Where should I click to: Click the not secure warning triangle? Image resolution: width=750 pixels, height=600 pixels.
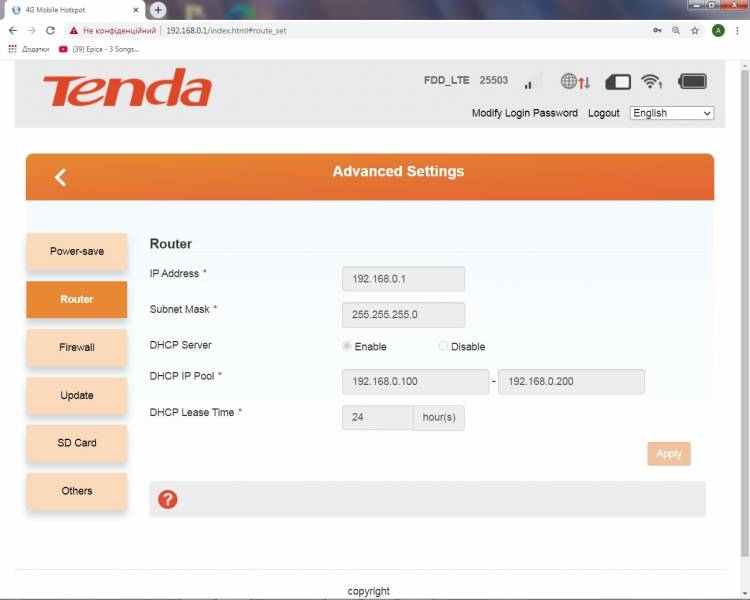click(x=73, y=31)
